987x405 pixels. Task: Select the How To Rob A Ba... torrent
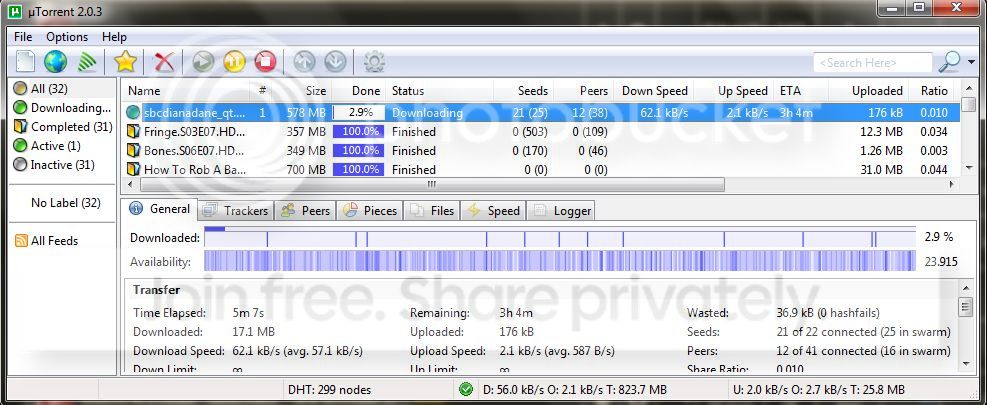541,169
